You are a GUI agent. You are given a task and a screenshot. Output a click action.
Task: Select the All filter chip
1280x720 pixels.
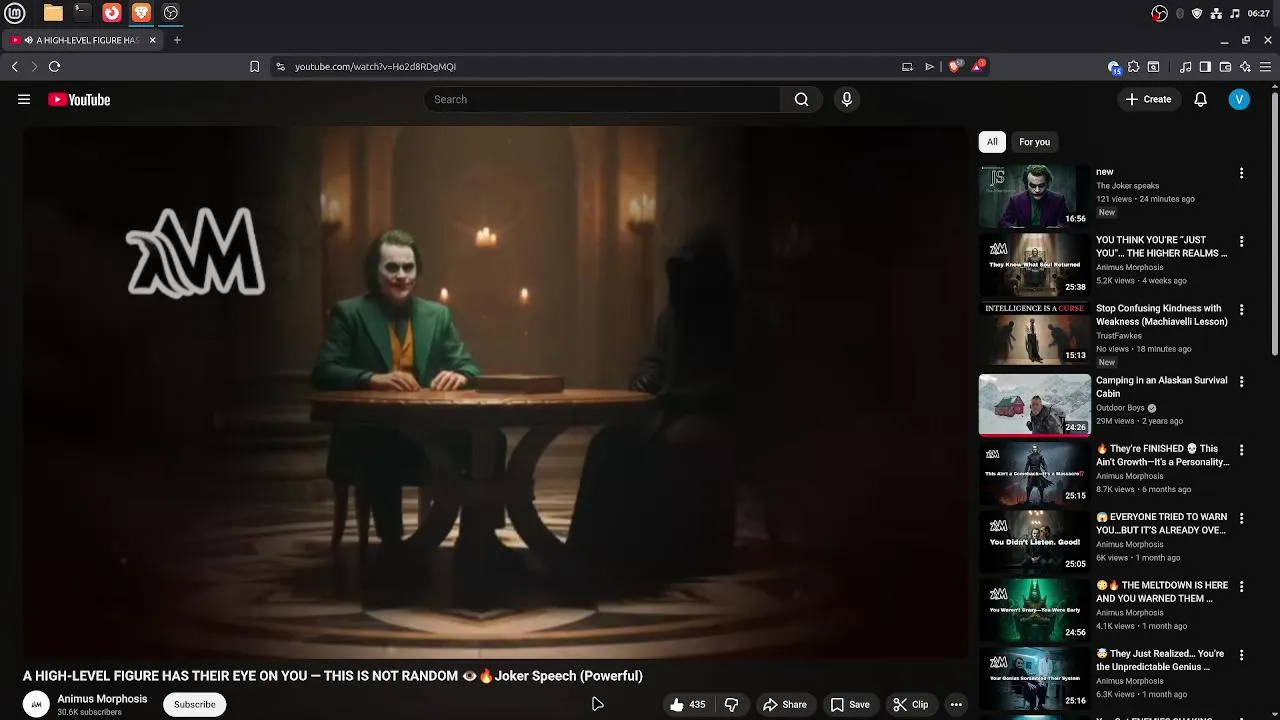pyautogui.click(x=992, y=142)
